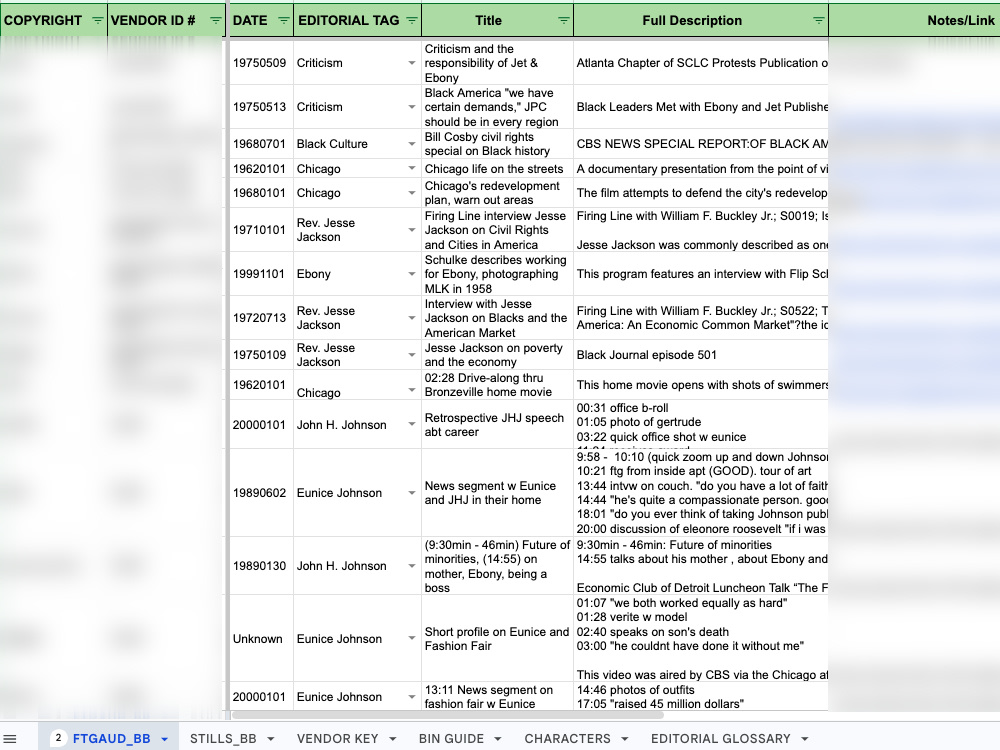Image resolution: width=1000 pixels, height=750 pixels.
Task: Open the BIN GUIDE tab options arrow
Action: (497, 739)
